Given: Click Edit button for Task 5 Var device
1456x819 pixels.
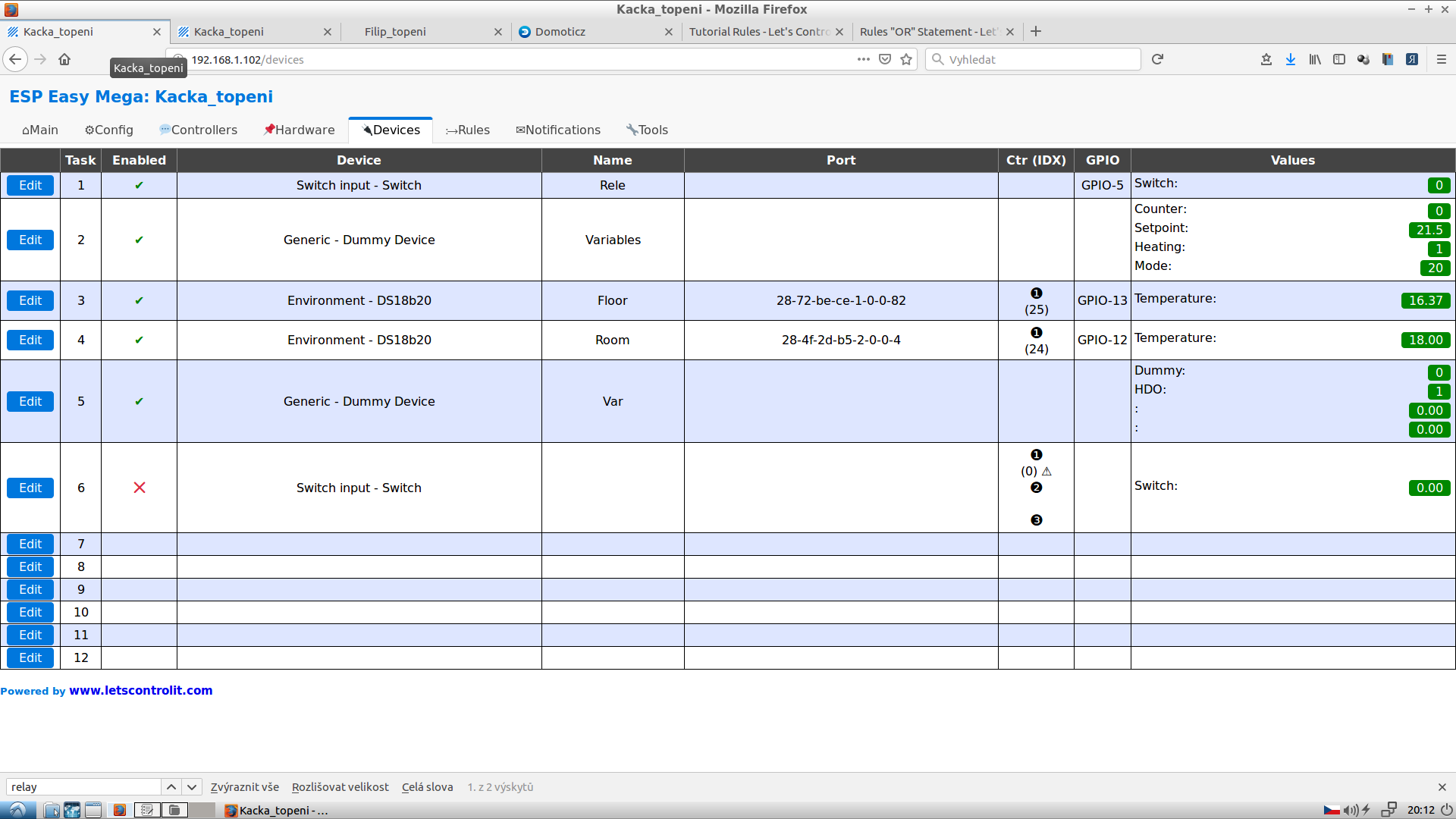Looking at the screenshot, I should click(x=30, y=401).
